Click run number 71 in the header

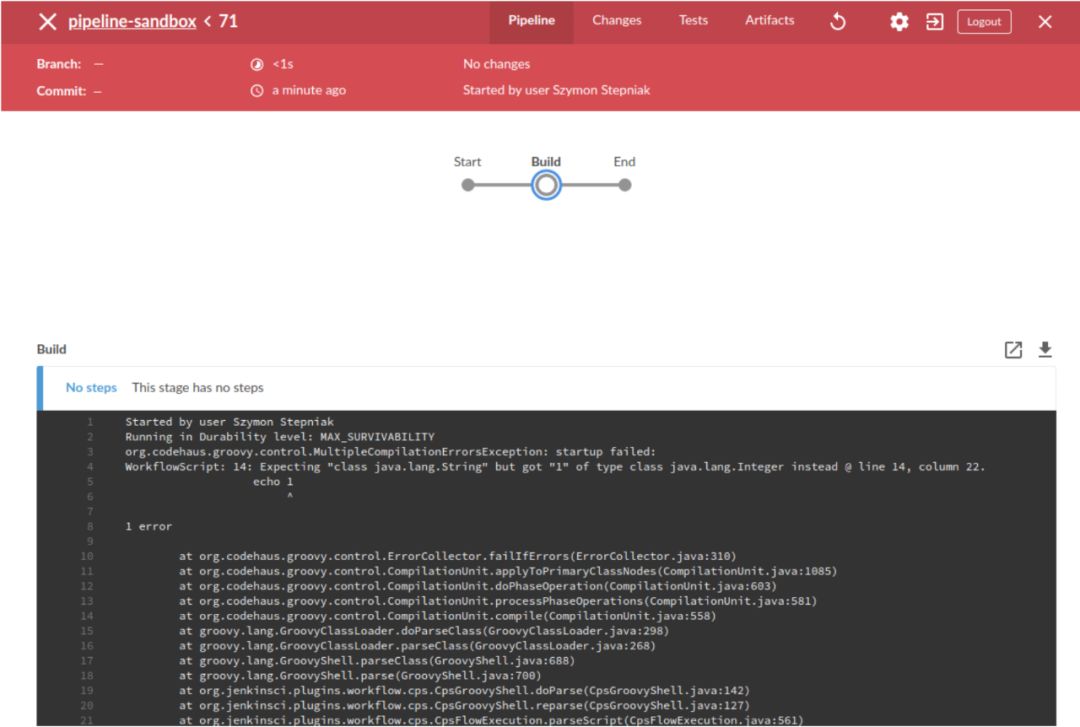(x=228, y=21)
